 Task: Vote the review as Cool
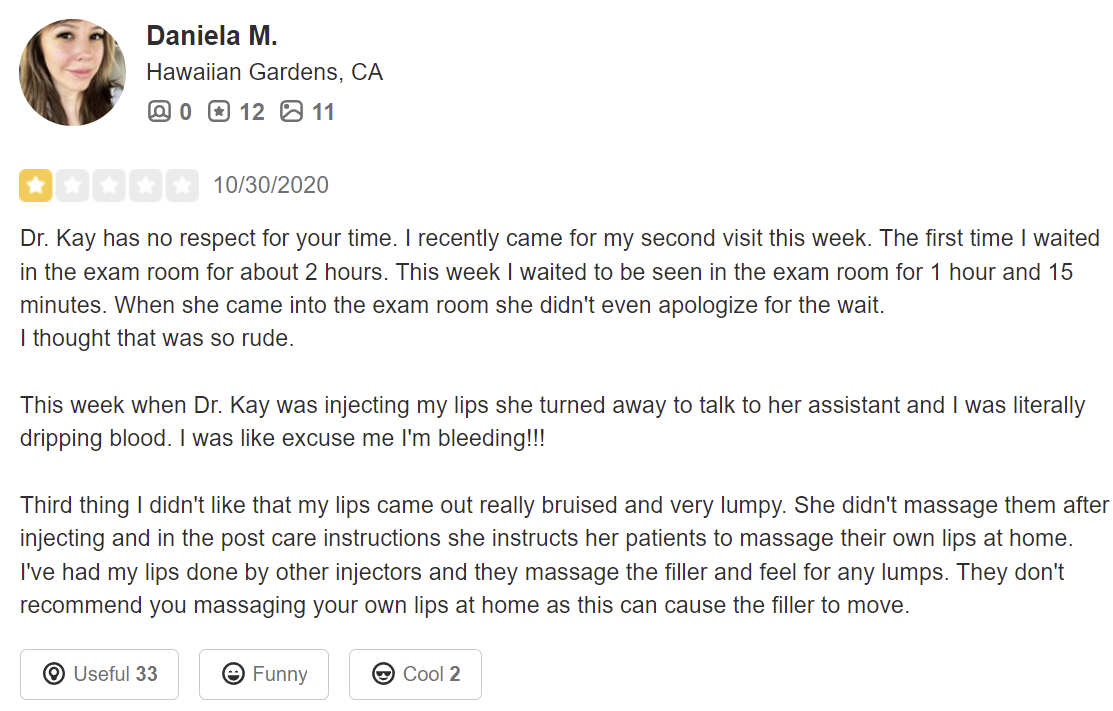tap(415, 674)
